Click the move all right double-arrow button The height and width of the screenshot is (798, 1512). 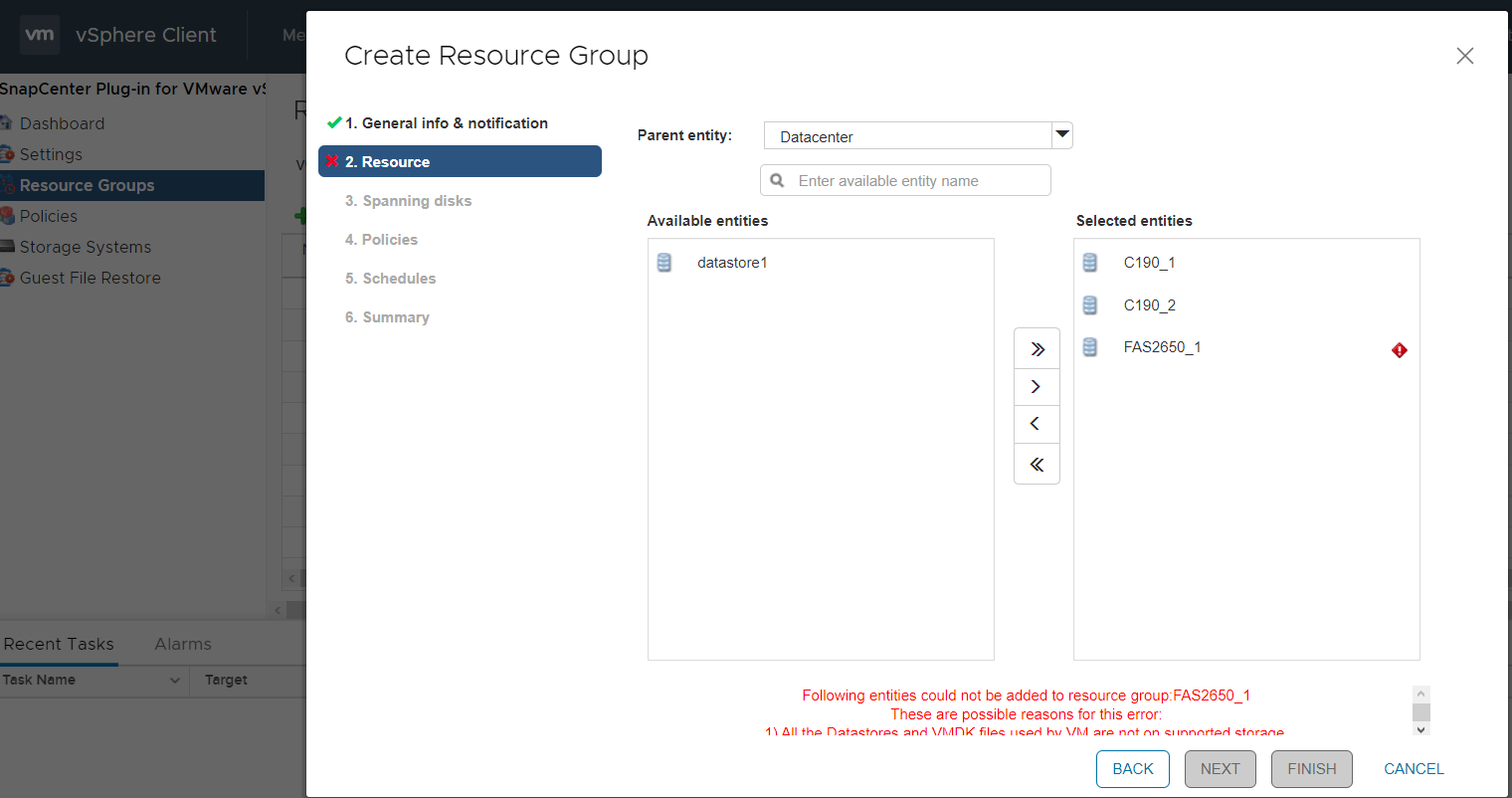(x=1037, y=349)
